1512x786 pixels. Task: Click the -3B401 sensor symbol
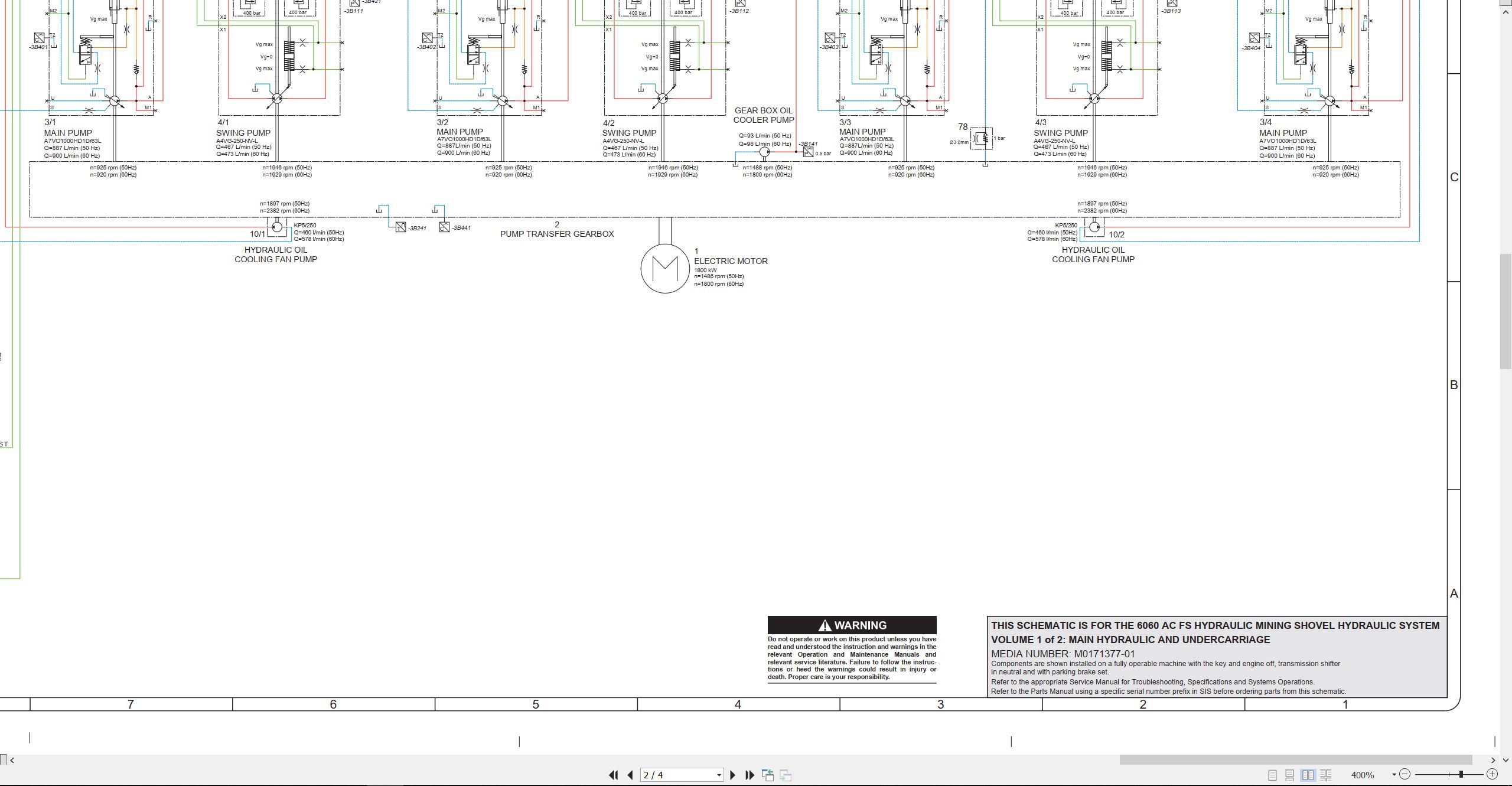pos(39,38)
